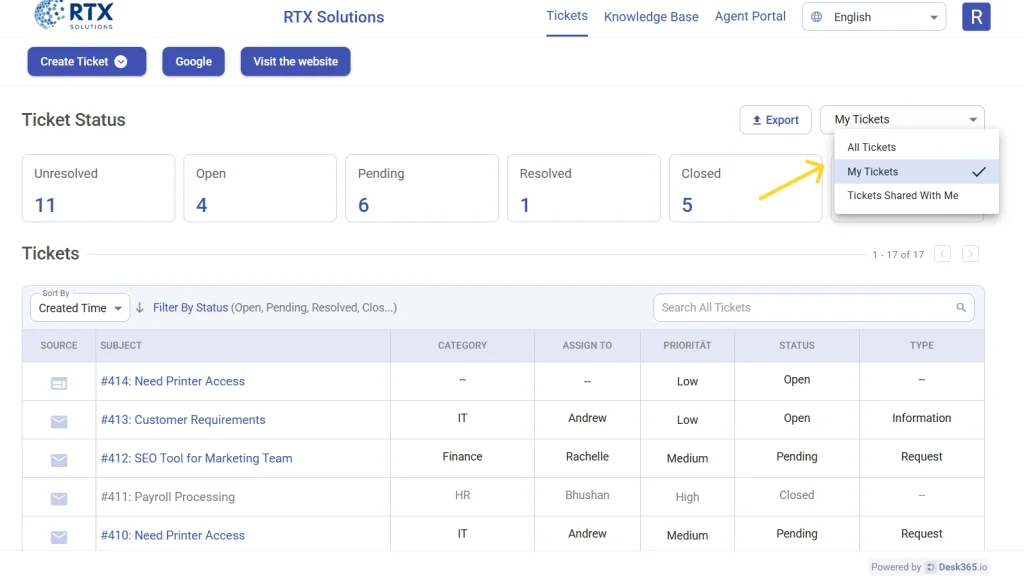The width and height of the screenshot is (1024, 580).
Task: Click the globe language icon
Action: [818, 16]
